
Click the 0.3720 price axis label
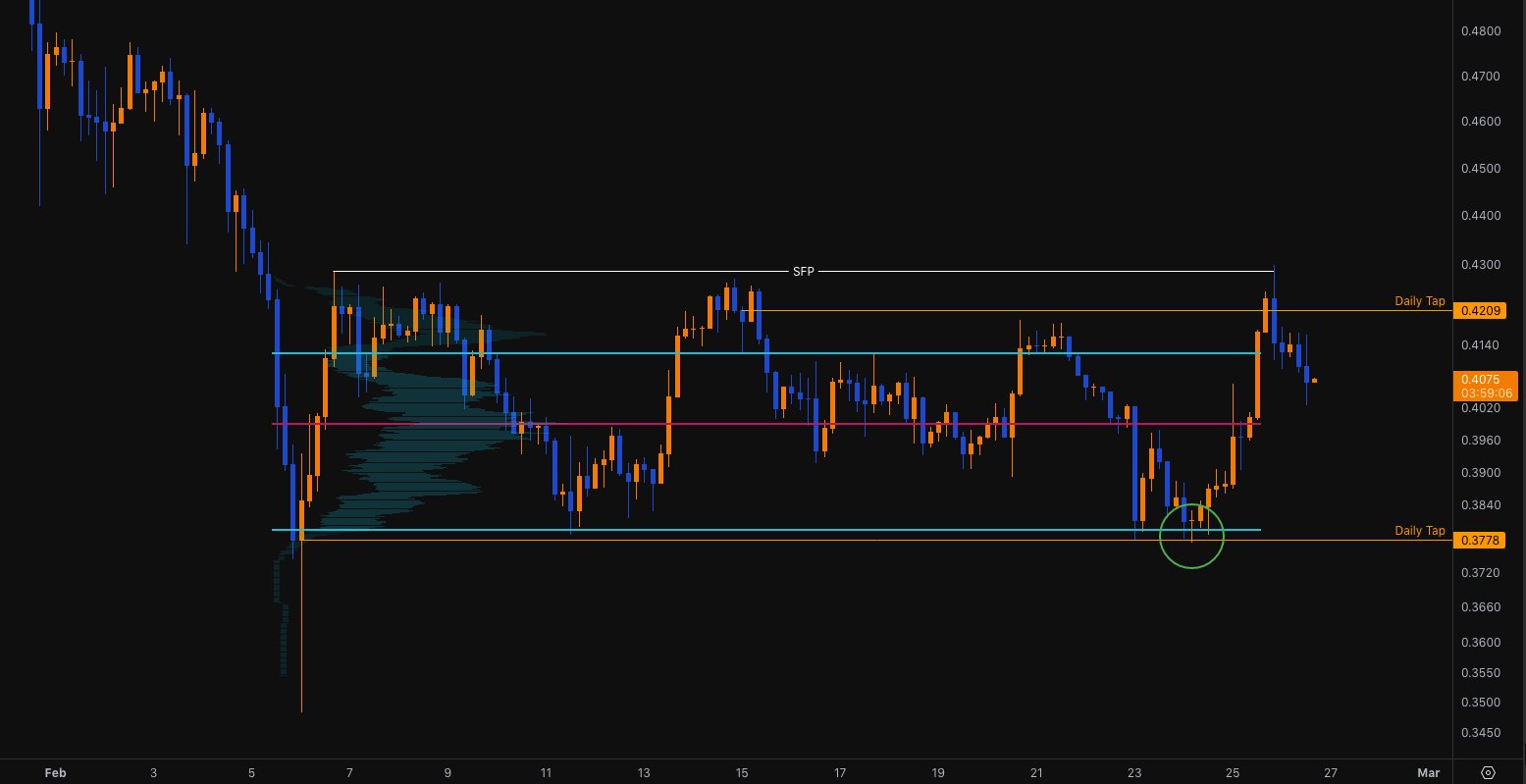tap(1480, 572)
